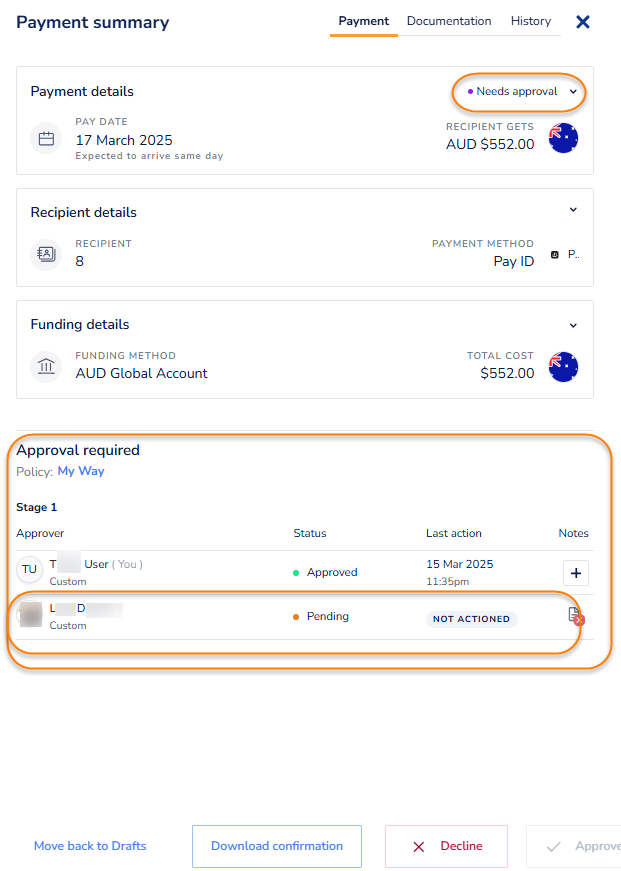Click the Download confirmation button

pos(277,846)
